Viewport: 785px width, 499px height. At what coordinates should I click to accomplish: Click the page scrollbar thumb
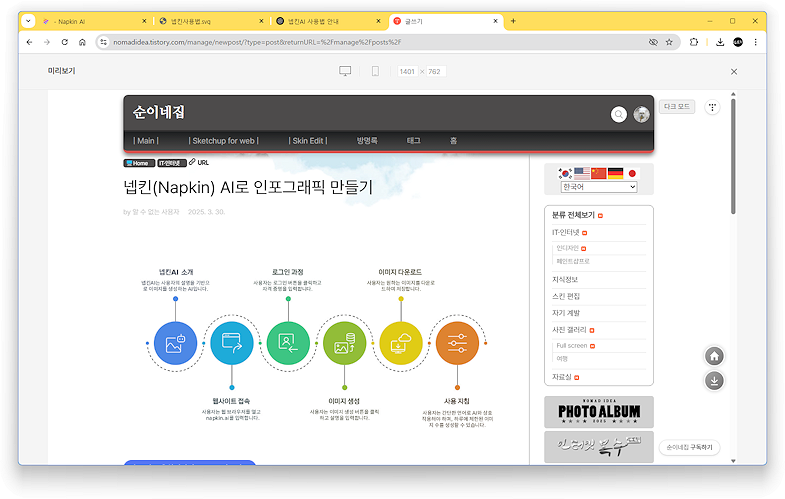pyautogui.click(x=733, y=156)
